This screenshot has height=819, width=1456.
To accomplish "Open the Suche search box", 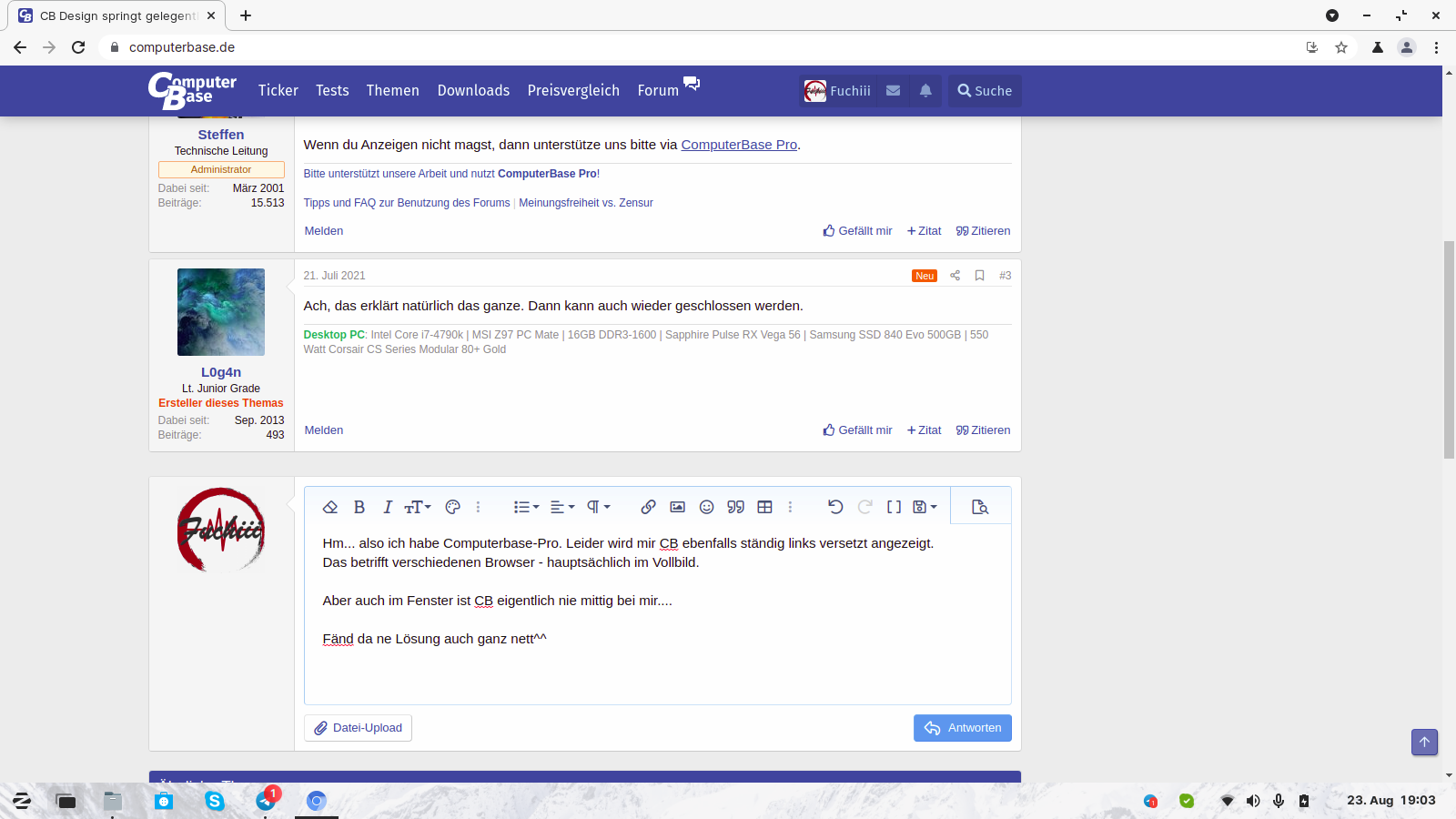I will (x=985, y=91).
